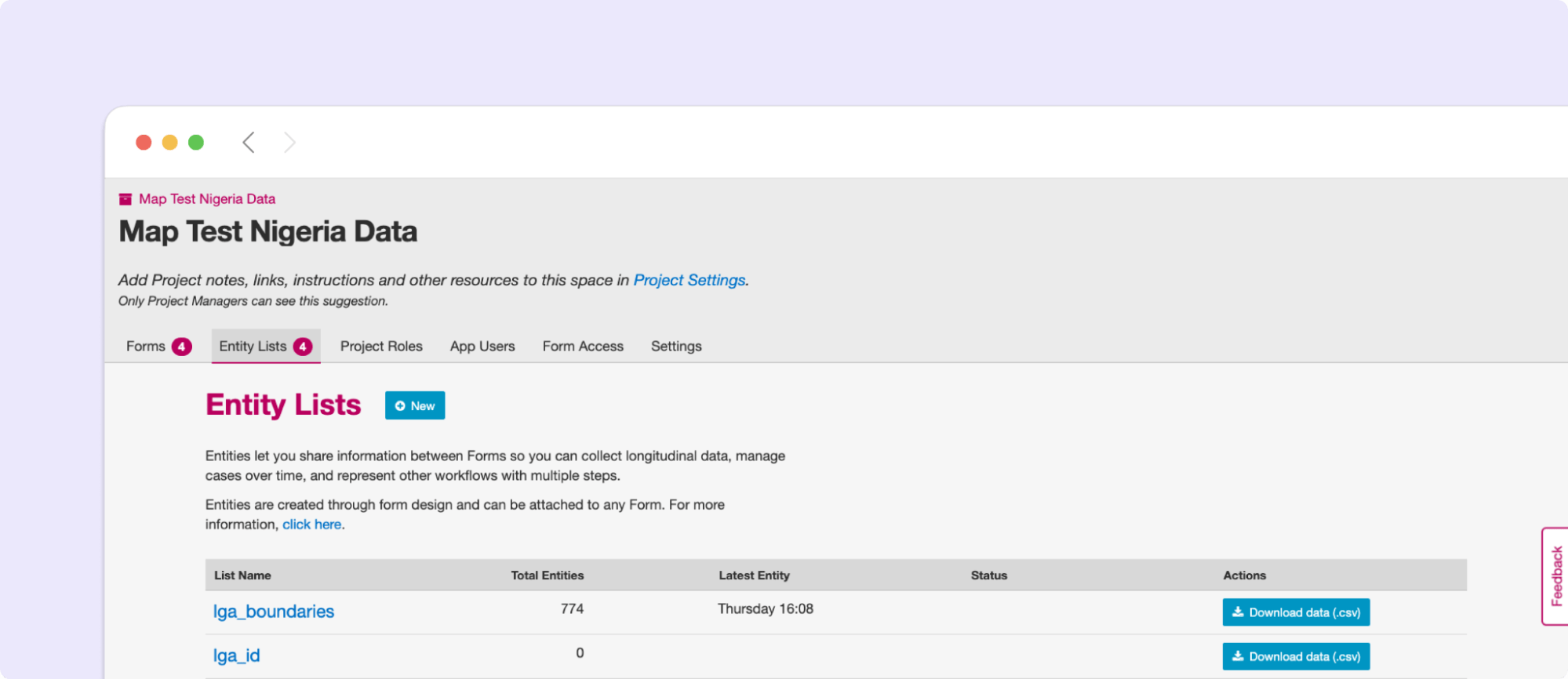The width and height of the screenshot is (1568, 679).
Task: Open the Feedback side tab
Action: [x=1556, y=576]
